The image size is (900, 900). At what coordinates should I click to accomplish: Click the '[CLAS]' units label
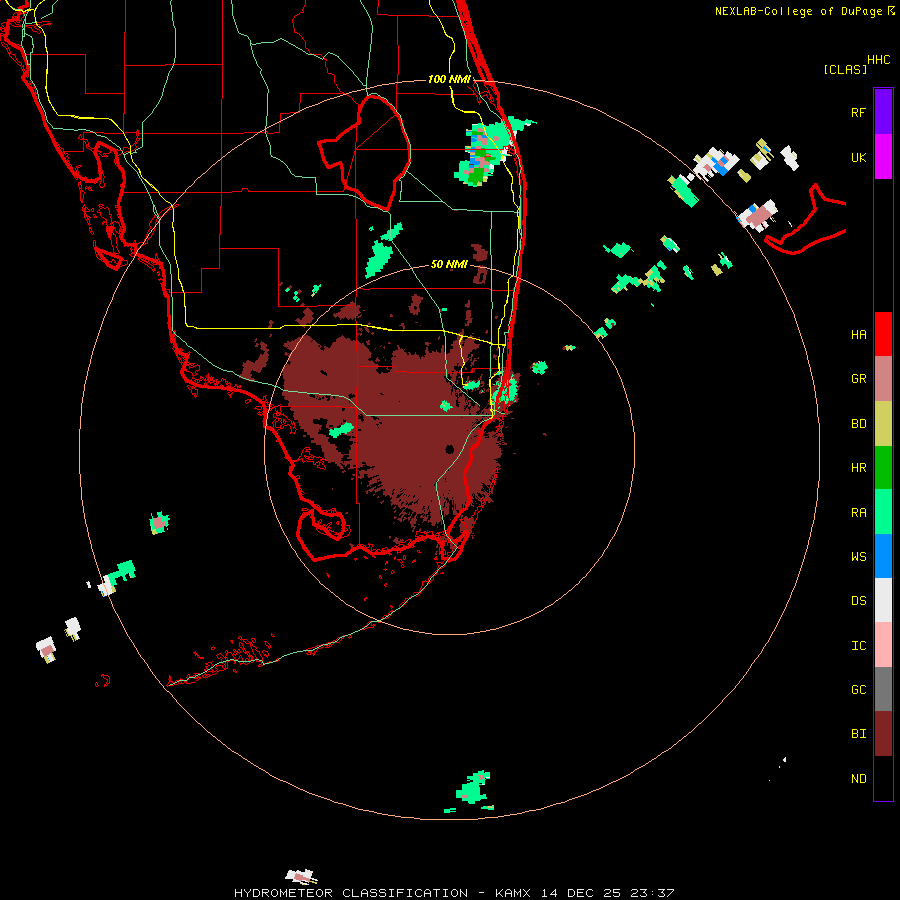click(845, 69)
